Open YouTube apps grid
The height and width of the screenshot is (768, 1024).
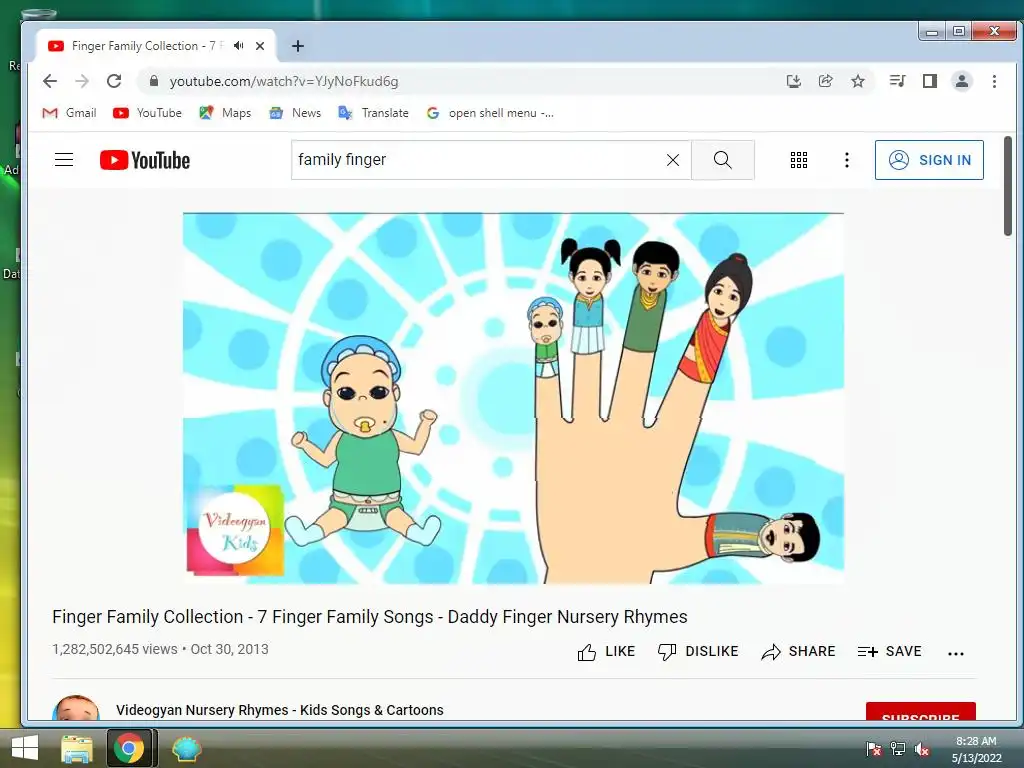click(x=799, y=160)
